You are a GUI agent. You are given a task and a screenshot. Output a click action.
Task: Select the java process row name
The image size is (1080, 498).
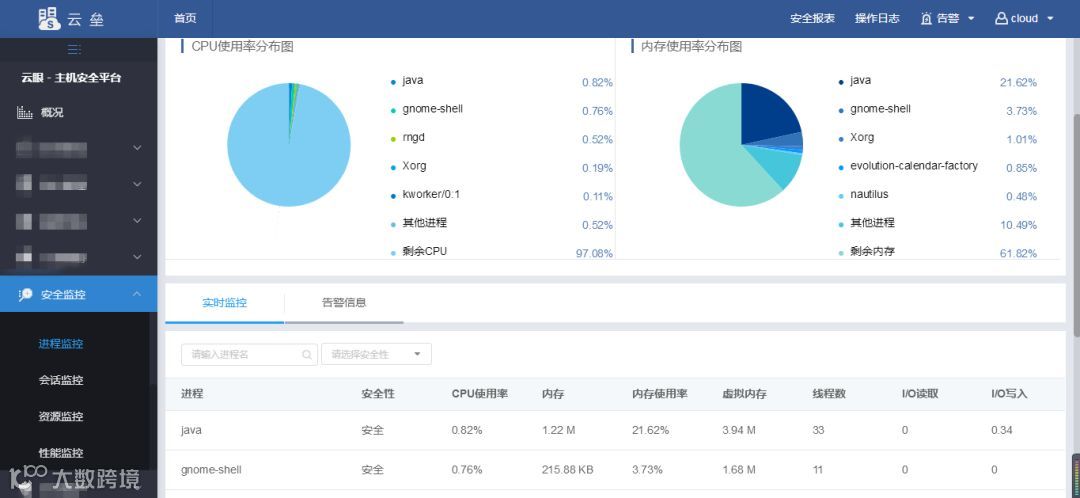[x=191, y=430]
